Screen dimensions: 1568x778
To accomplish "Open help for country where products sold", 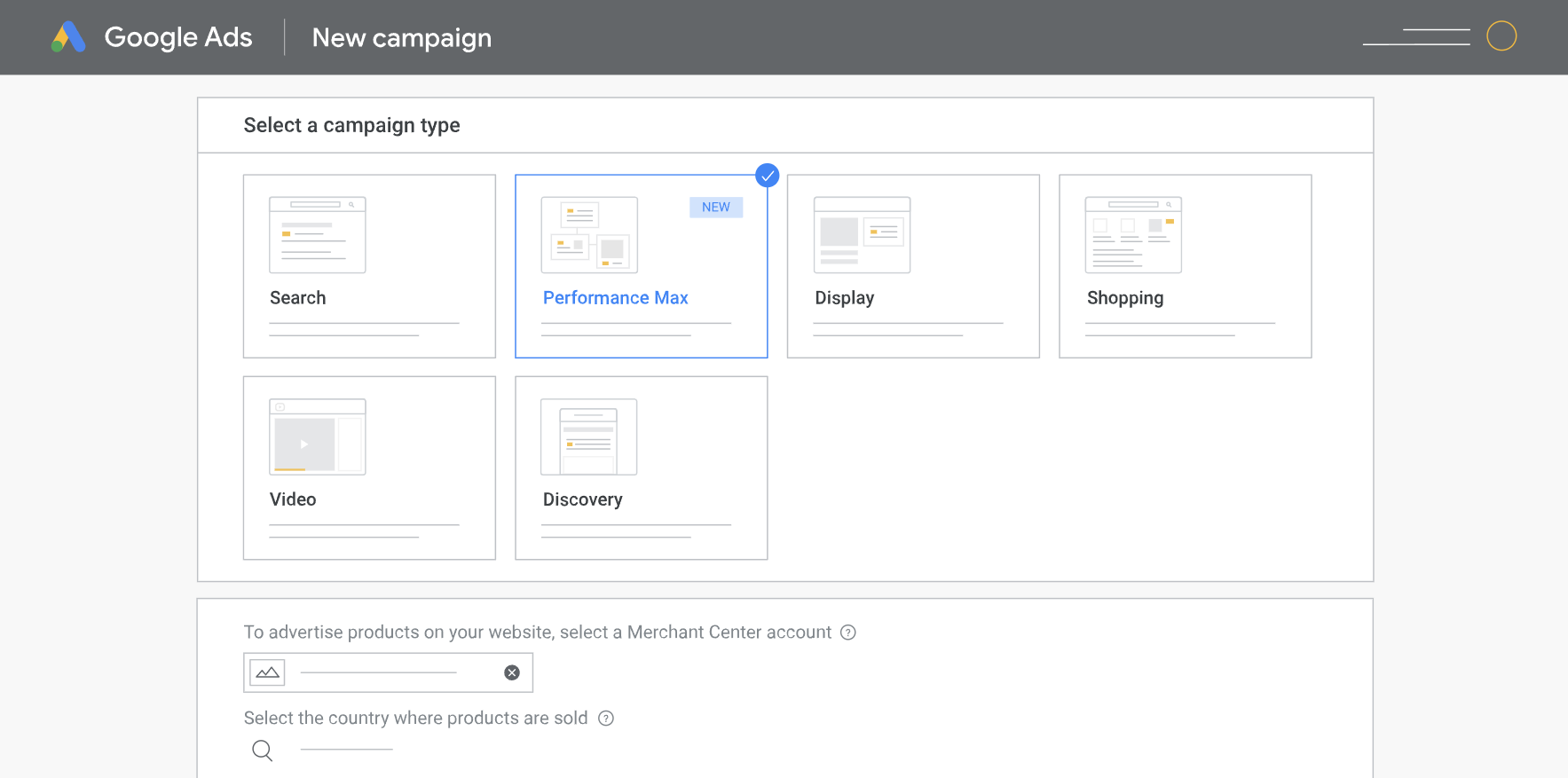I will coord(606,719).
